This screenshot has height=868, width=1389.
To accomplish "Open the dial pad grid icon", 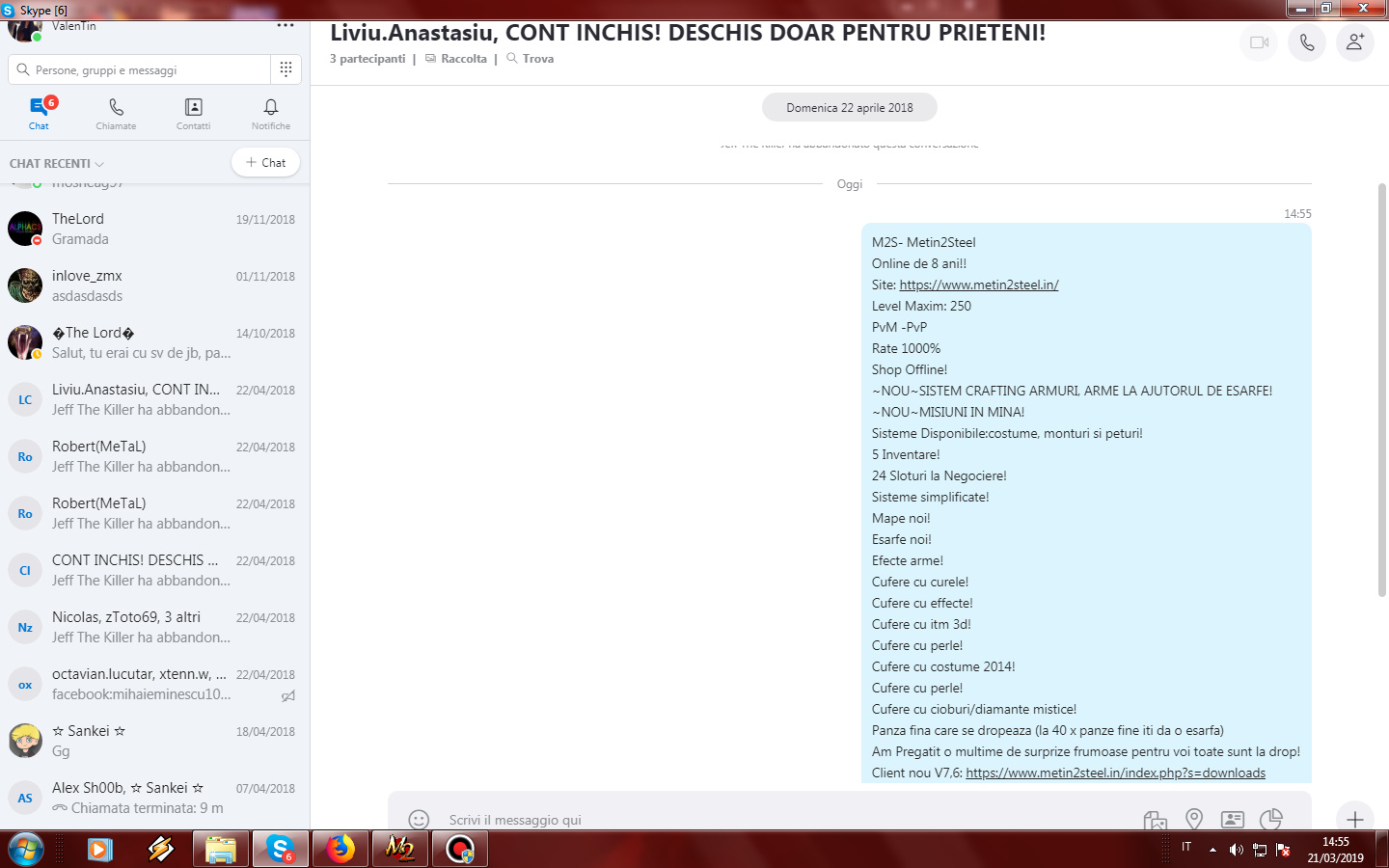I will click(x=286, y=69).
